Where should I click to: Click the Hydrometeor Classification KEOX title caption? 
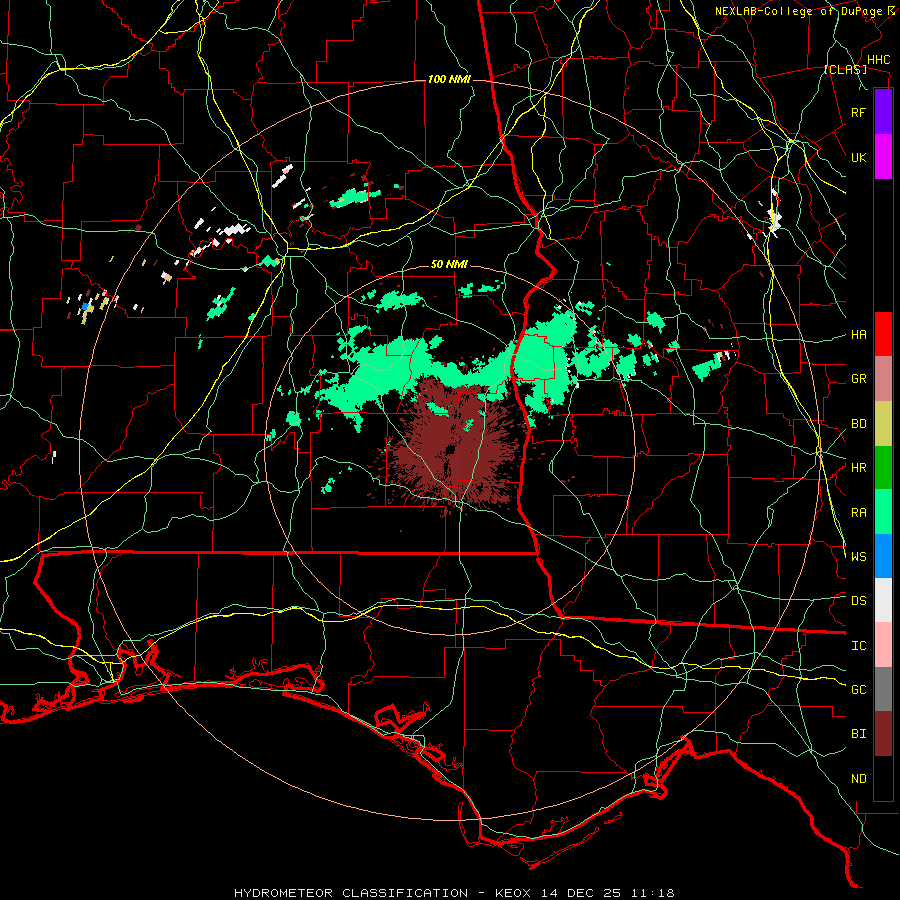[454, 893]
